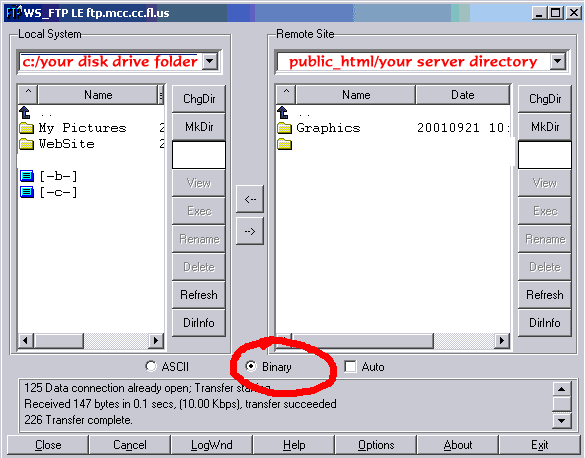Screen dimensions: 585x458
Task: Click the remote parent directory up-arrow icon
Action: (x=283, y=112)
